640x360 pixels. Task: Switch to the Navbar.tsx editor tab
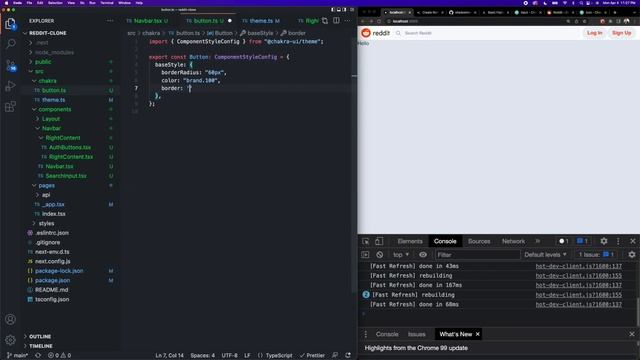(148, 21)
